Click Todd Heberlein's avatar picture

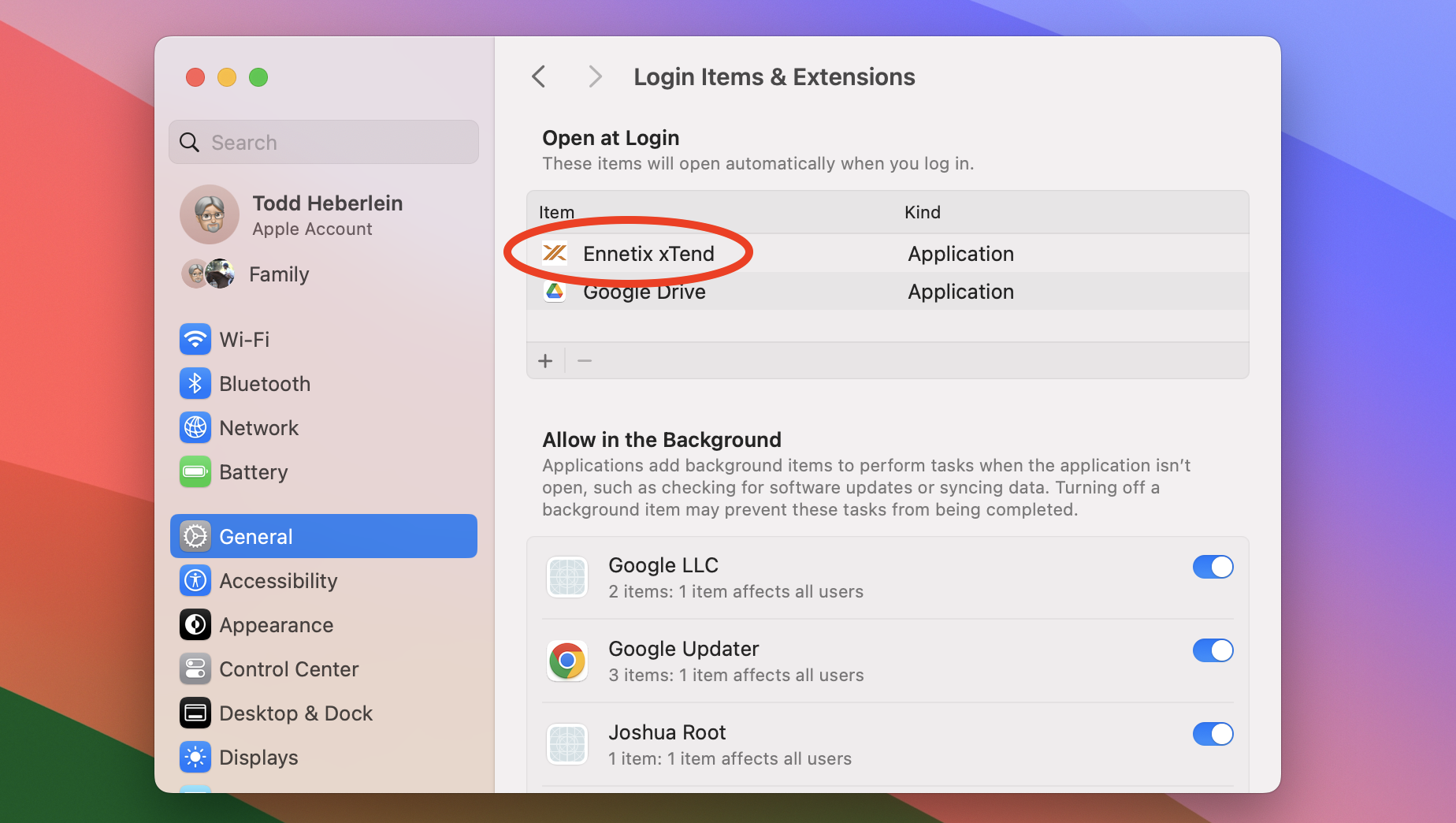(209, 214)
